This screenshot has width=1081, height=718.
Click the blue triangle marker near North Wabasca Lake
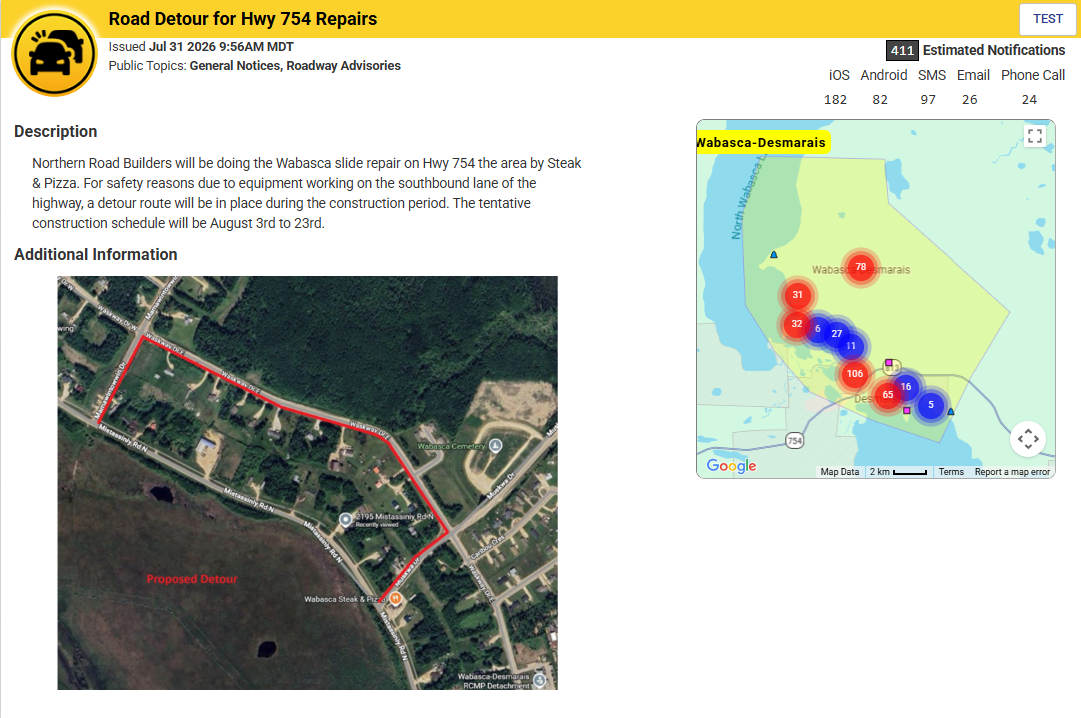point(774,255)
